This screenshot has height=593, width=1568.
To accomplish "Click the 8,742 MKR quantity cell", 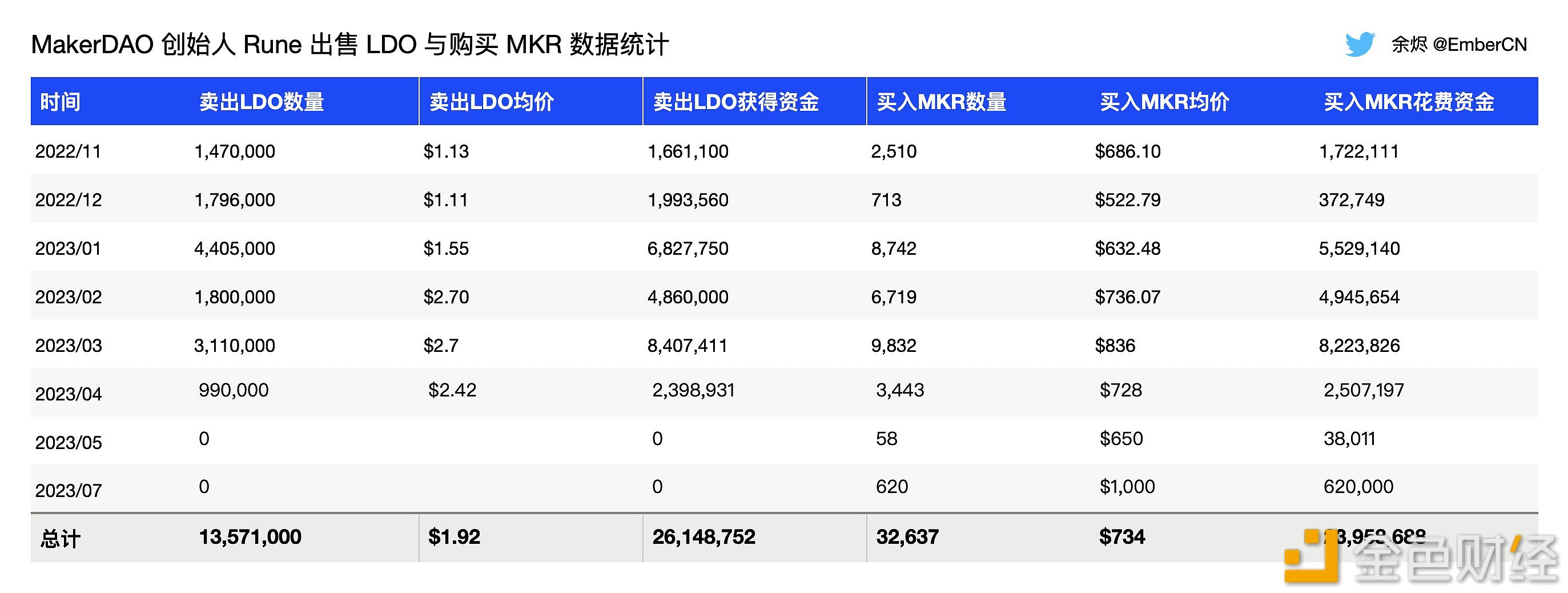I will point(894,249).
